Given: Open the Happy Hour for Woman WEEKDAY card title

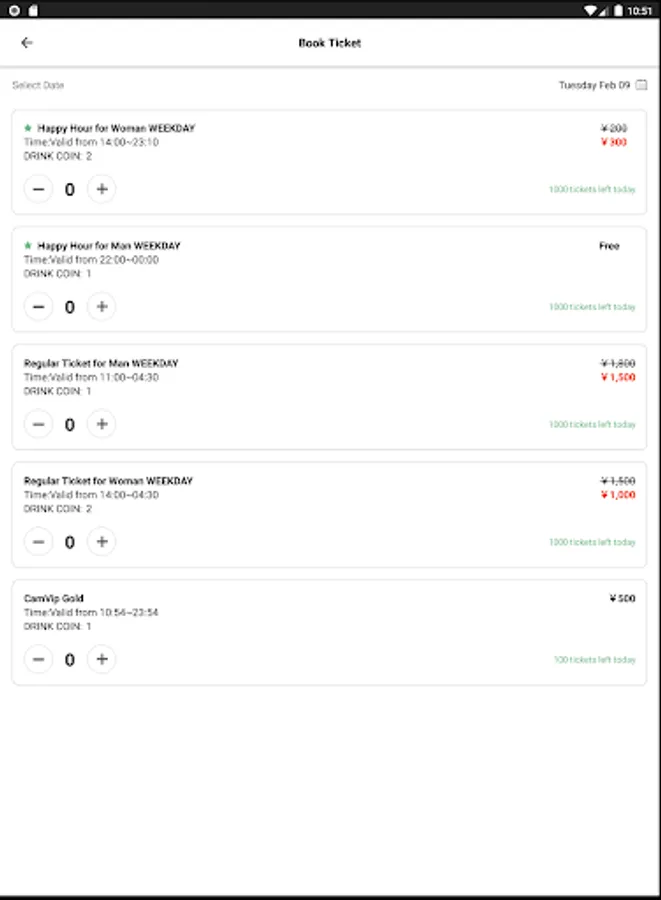Looking at the screenshot, I should coord(116,128).
